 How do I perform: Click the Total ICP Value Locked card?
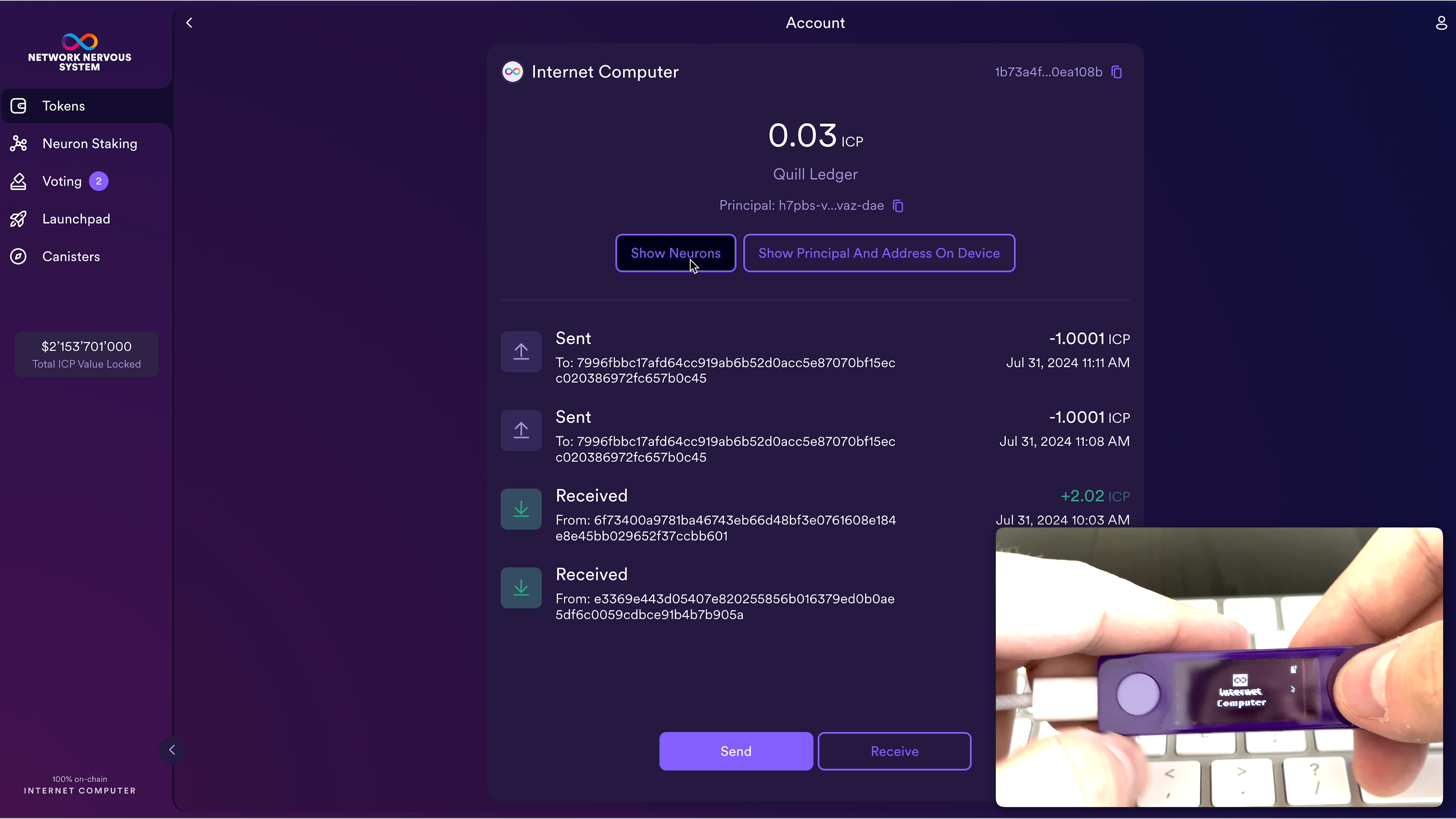[86, 354]
